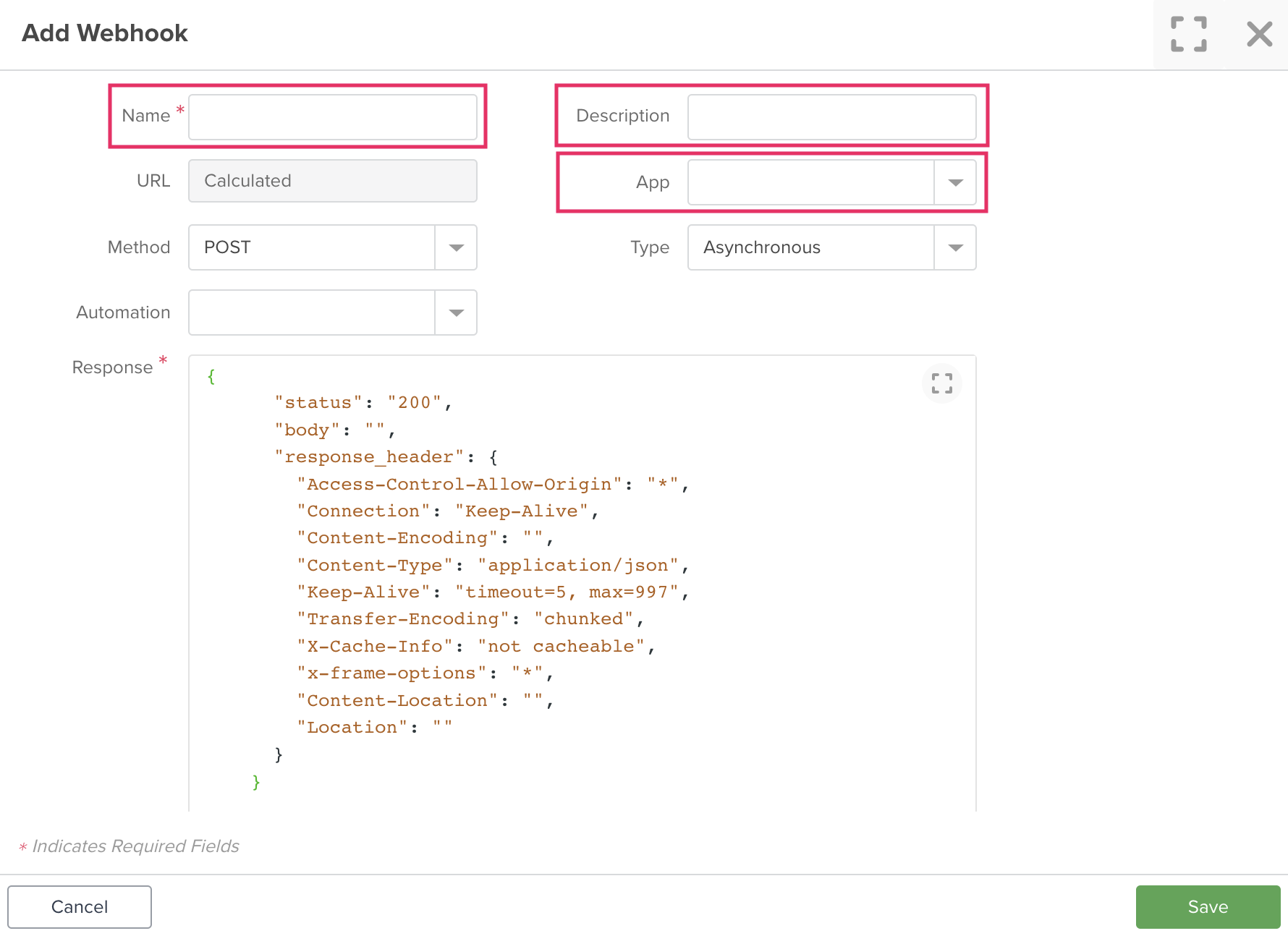Click the "body" line in Response
The width and height of the screenshot is (1288, 936).
[335, 430]
